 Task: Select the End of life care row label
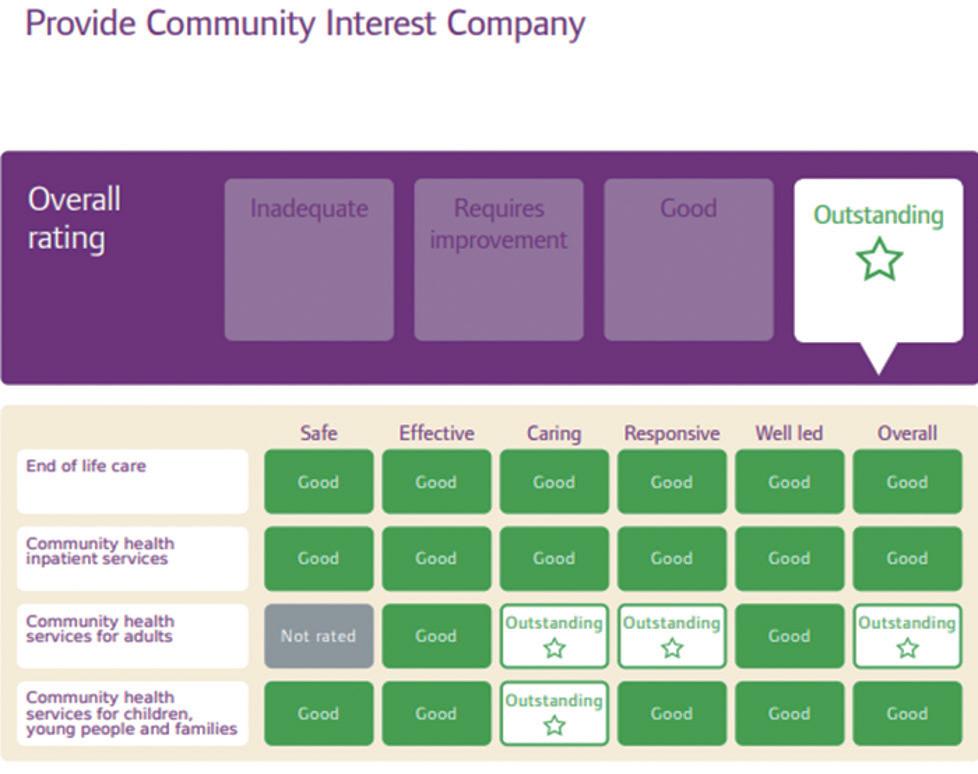[x=133, y=481]
